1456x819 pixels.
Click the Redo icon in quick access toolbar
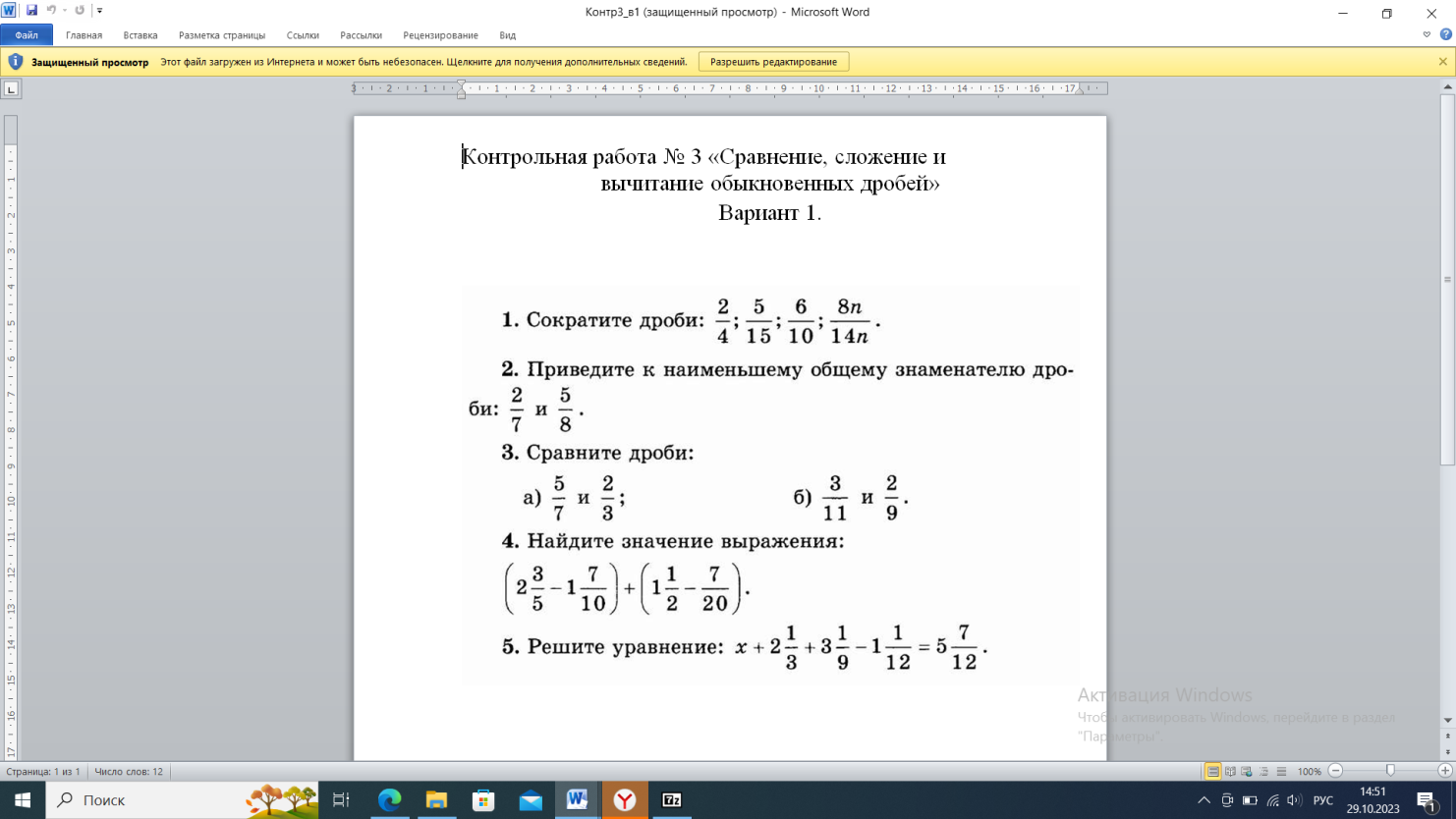(80, 10)
